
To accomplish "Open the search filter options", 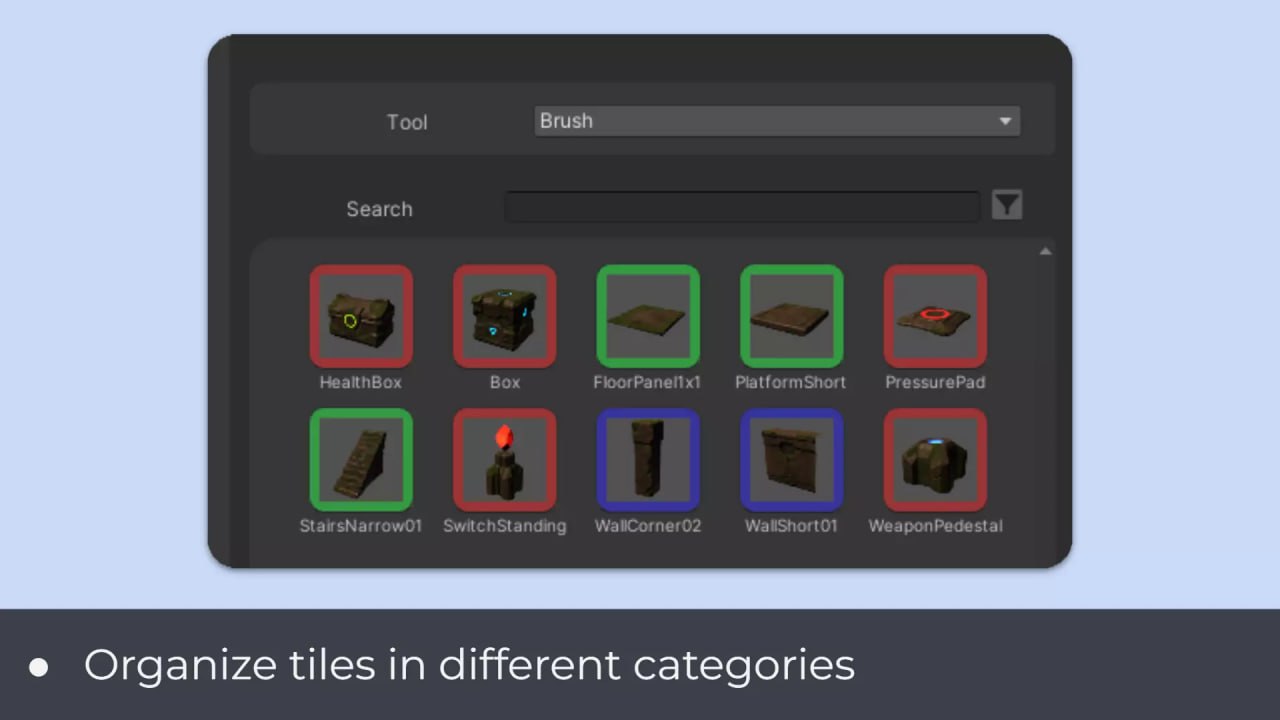I will [1007, 204].
